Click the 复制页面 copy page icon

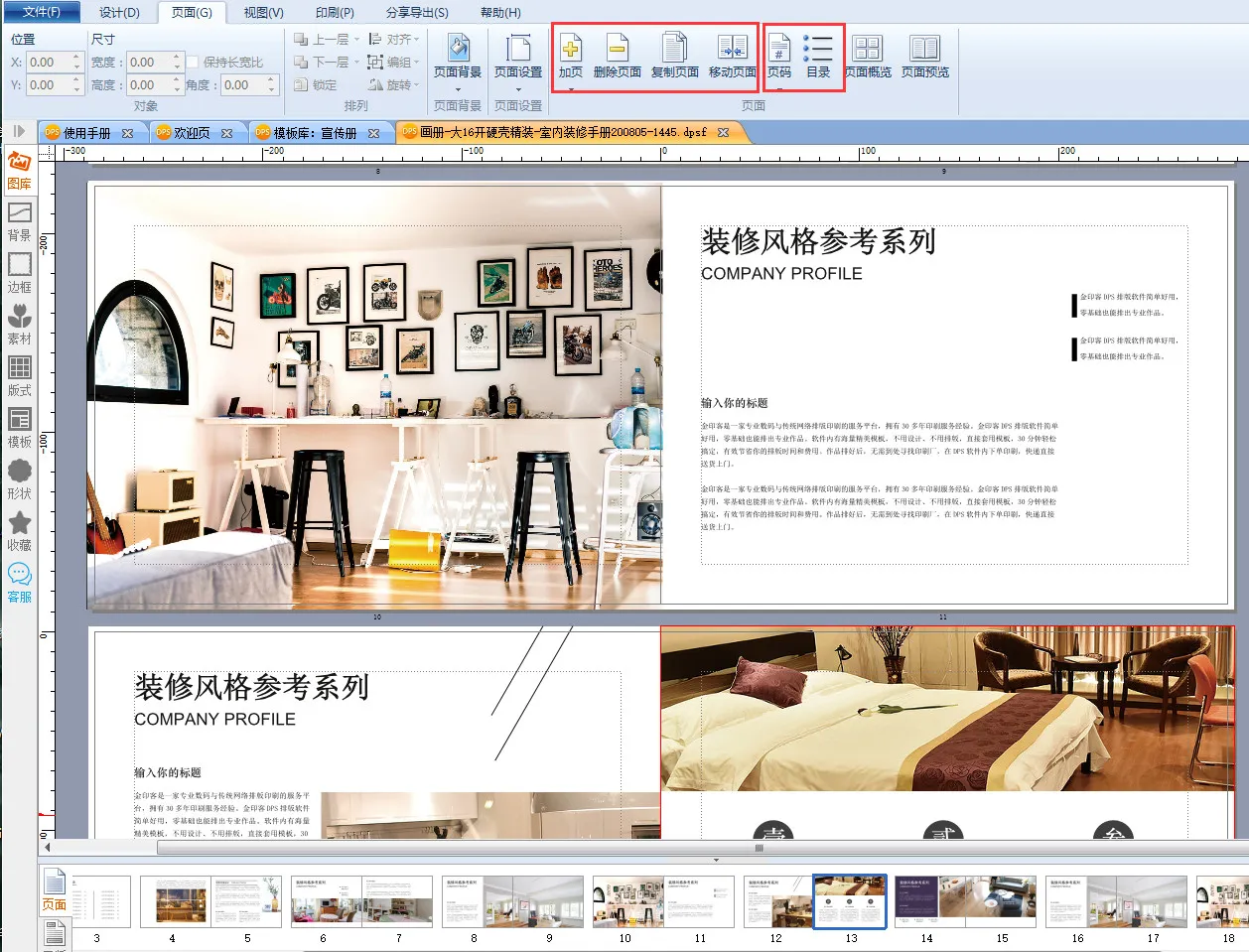[x=675, y=48]
